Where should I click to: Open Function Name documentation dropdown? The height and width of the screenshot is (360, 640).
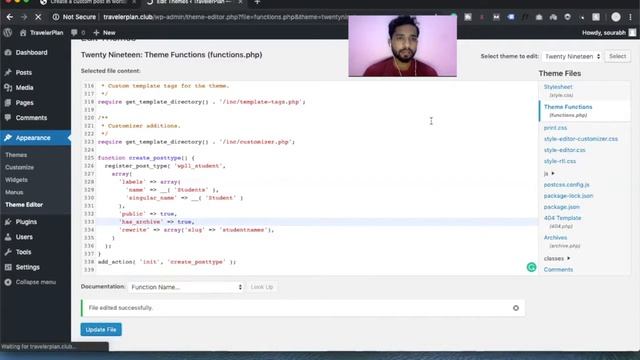coord(186,287)
